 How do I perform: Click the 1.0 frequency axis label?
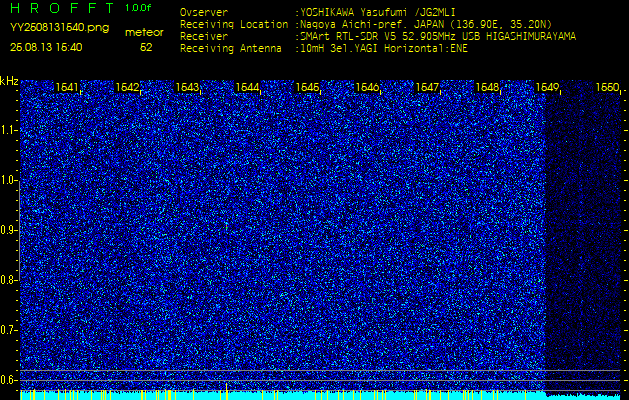[x=9, y=181]
